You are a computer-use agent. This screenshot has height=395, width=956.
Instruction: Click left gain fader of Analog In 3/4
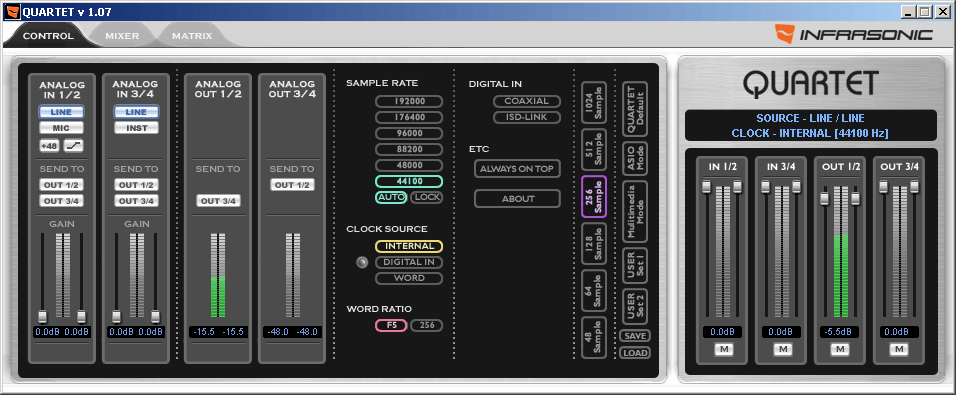click(116, 316)
